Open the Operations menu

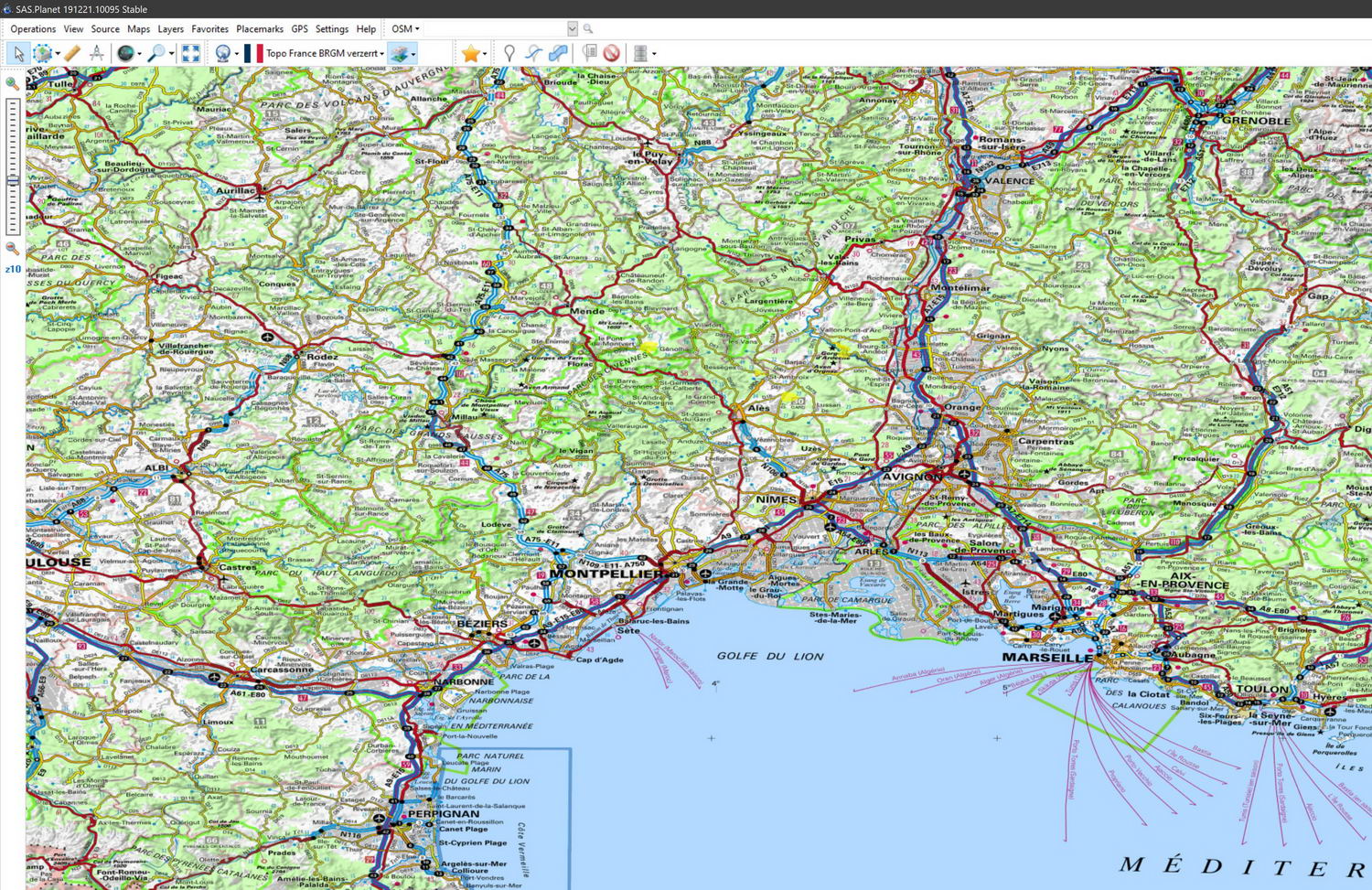tap(33, 29)
